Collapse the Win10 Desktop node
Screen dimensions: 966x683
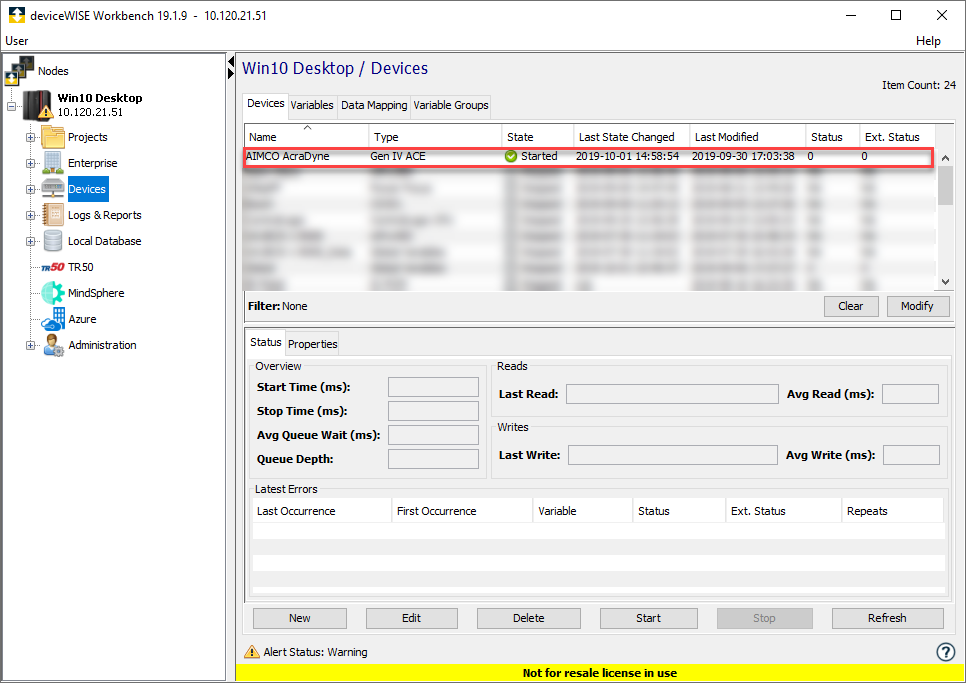pos(12,104)
